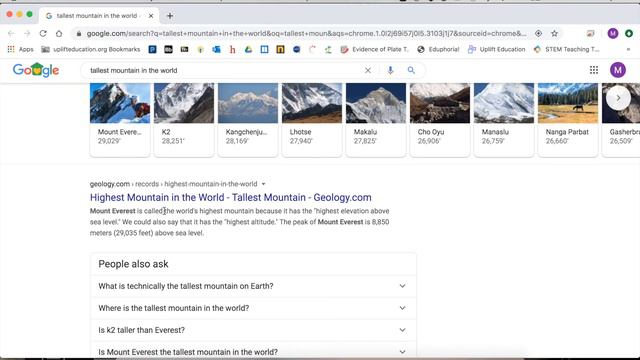Select the Makalu mountain card

(x=376, y=119)
